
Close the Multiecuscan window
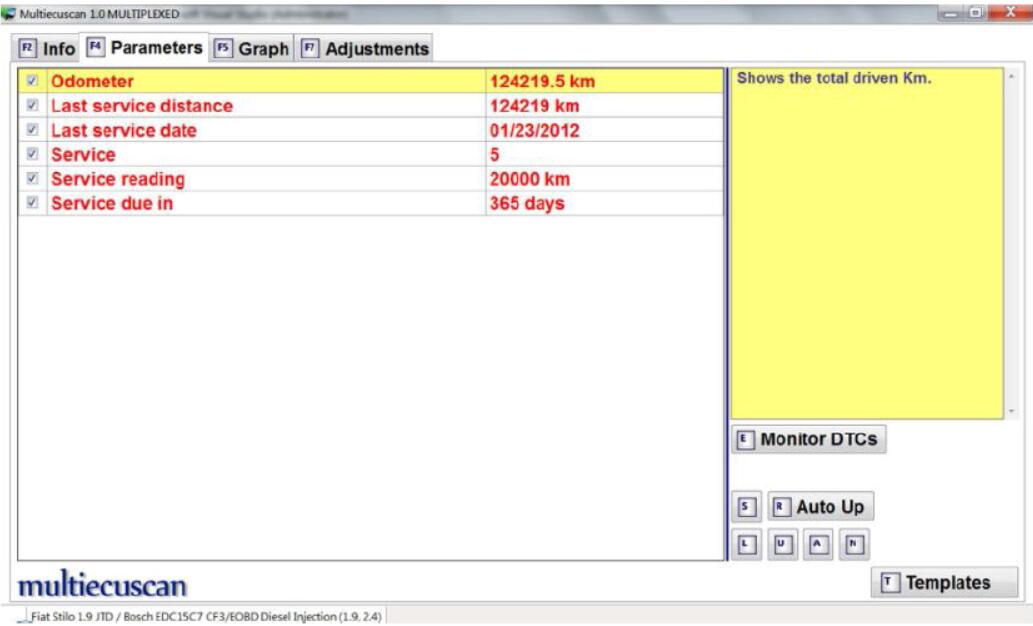tap(1010, 13)
